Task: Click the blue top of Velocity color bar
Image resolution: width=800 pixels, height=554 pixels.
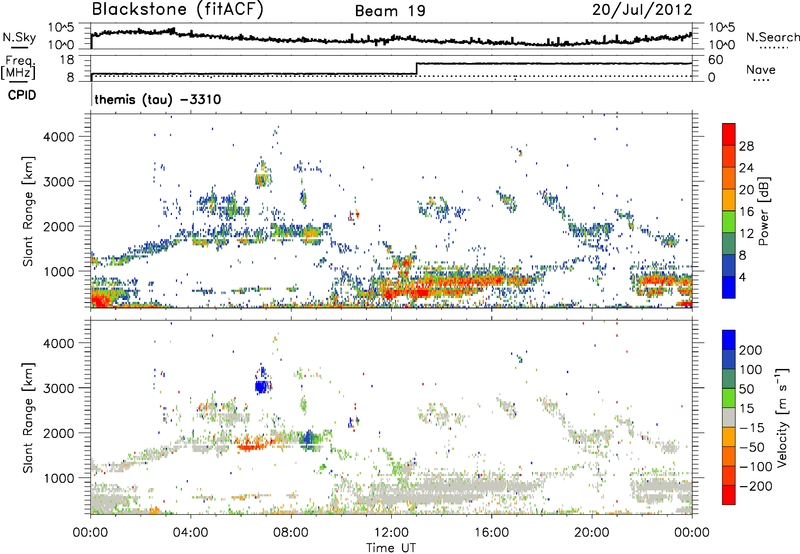Action: 729,340
